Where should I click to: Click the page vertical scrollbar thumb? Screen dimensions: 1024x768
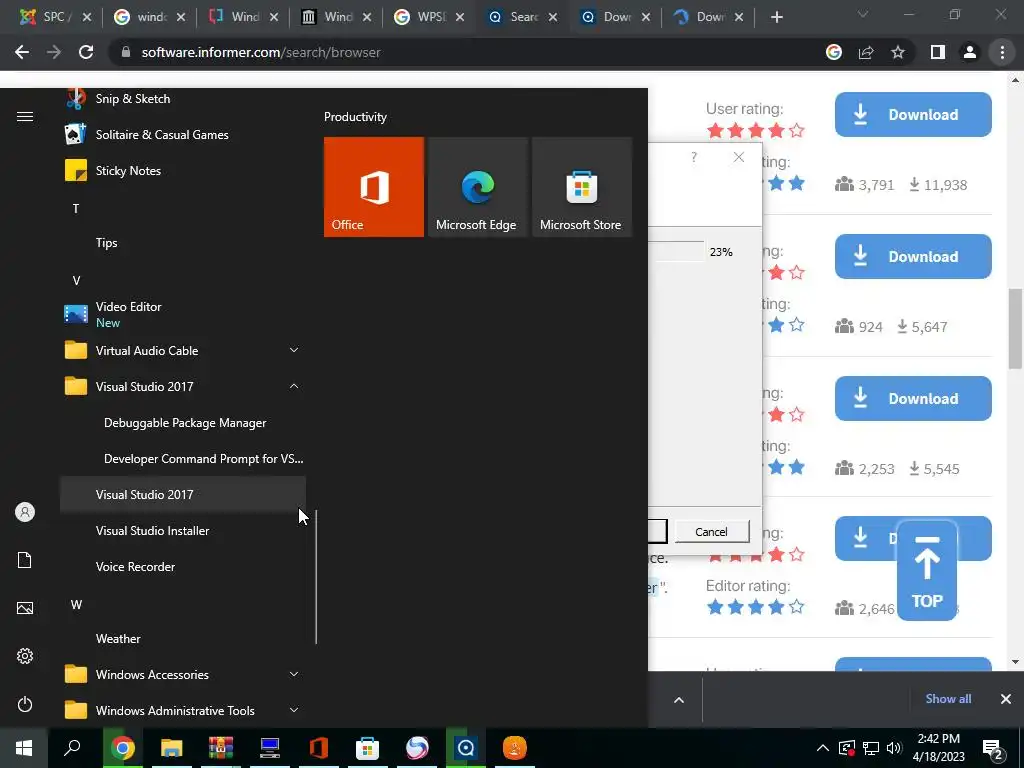pos(1015,328)
